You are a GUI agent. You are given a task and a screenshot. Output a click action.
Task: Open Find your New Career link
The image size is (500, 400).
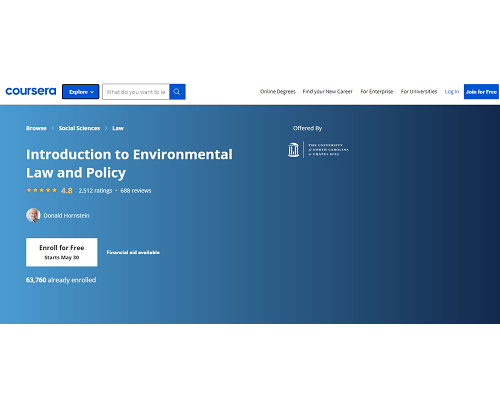tap(327, 91)
